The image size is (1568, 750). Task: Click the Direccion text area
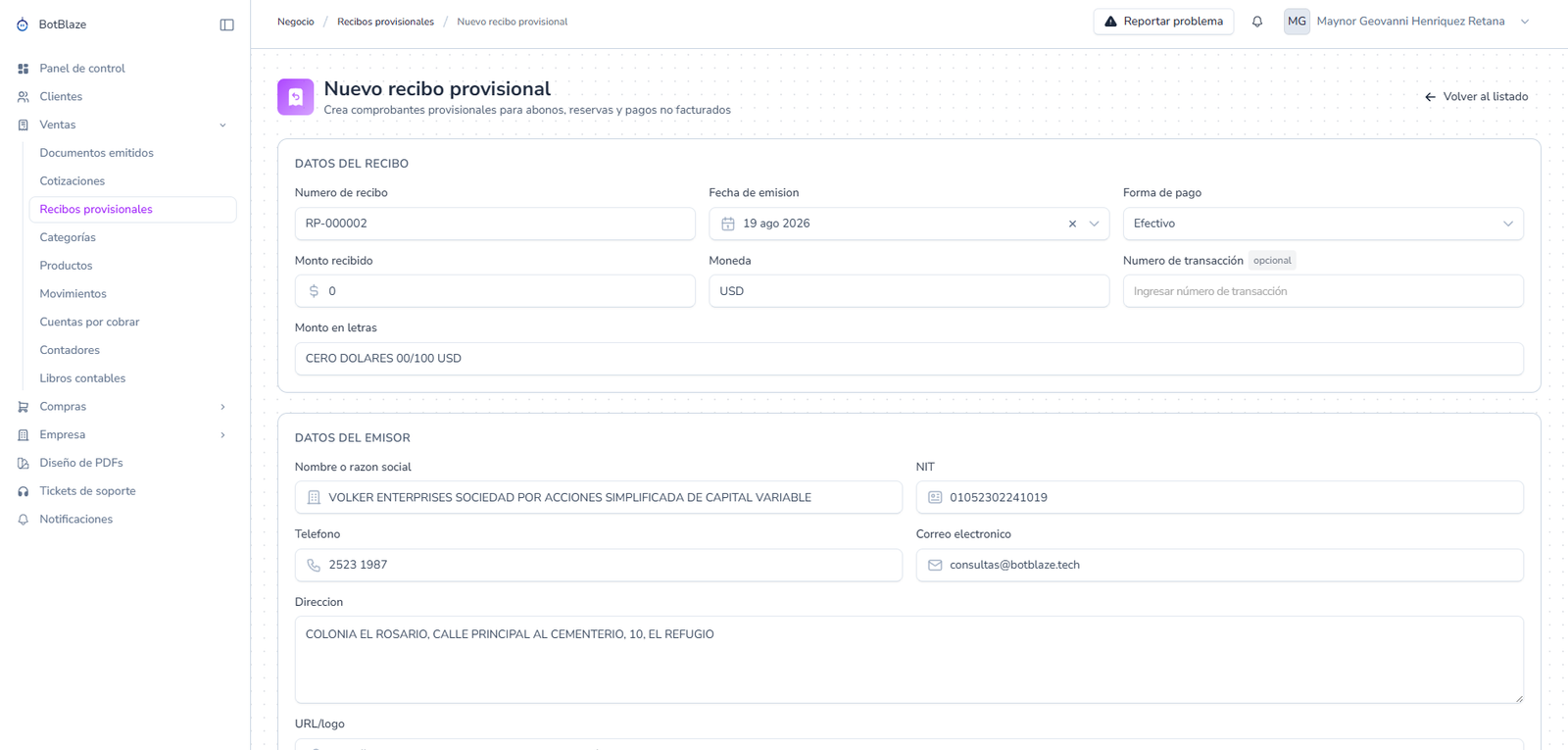coord(909,660)
